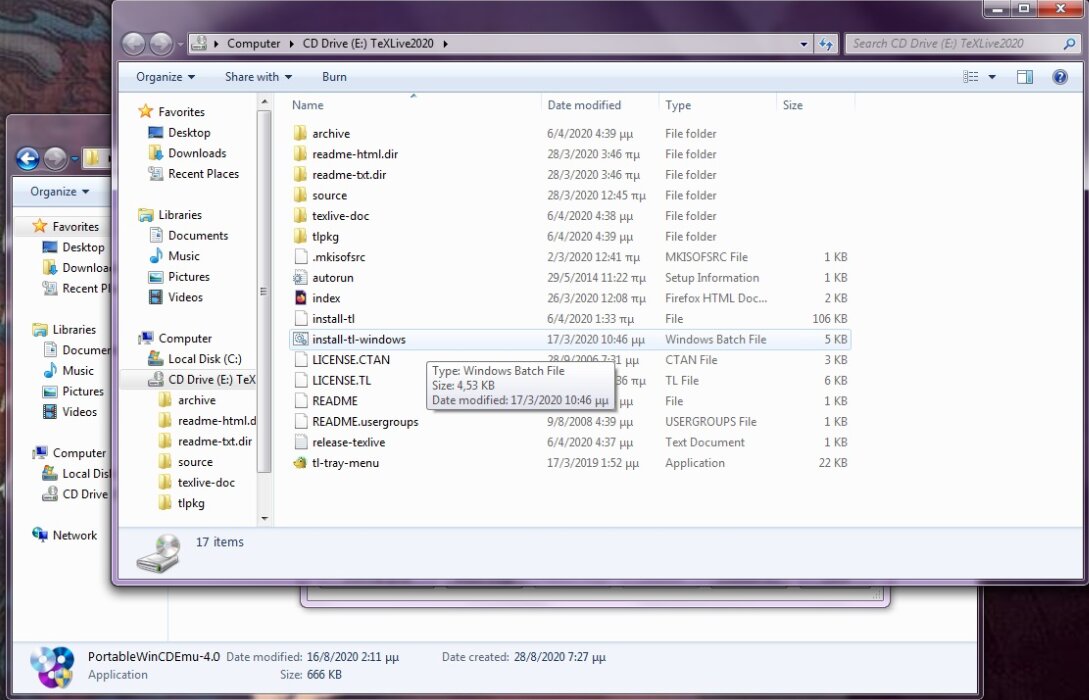Click the change your view button
Screen dimensions: 1089x700
pos(971,77)
